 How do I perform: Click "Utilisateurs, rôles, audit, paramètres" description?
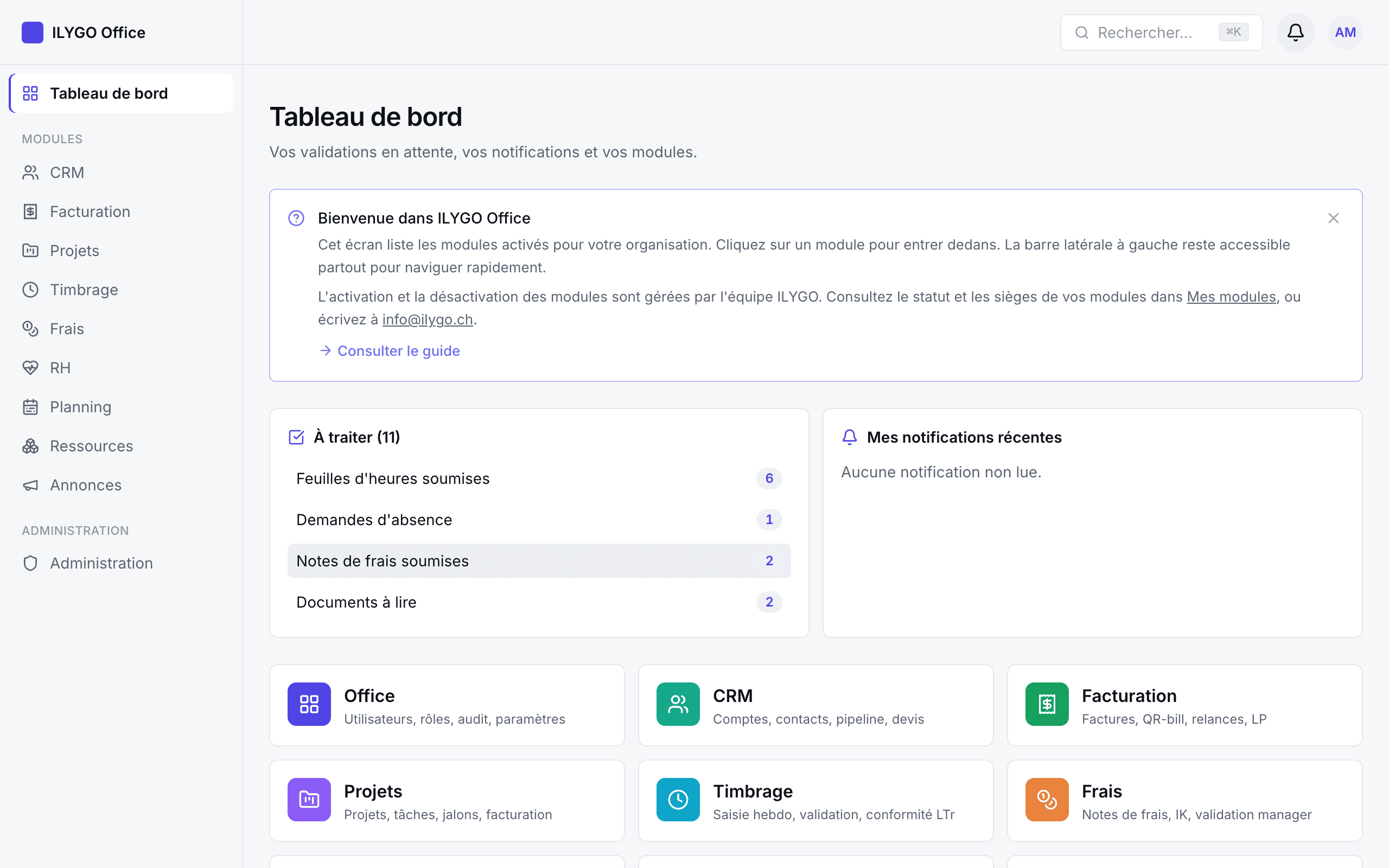[455, 719]
